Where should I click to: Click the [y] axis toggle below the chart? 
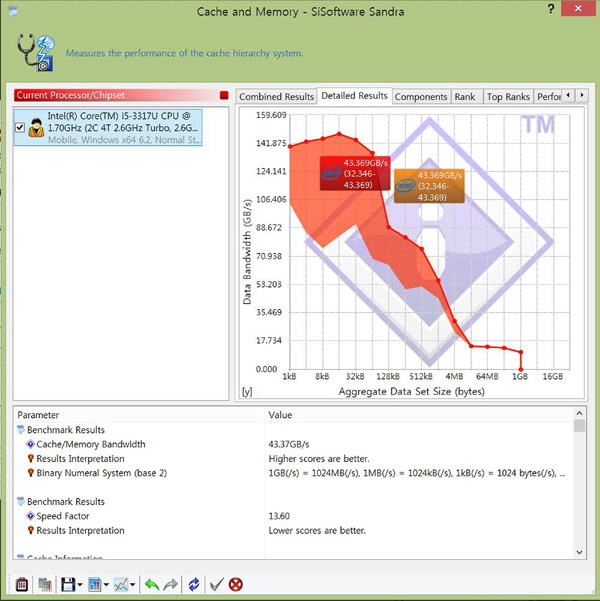(x=247, y=392)
